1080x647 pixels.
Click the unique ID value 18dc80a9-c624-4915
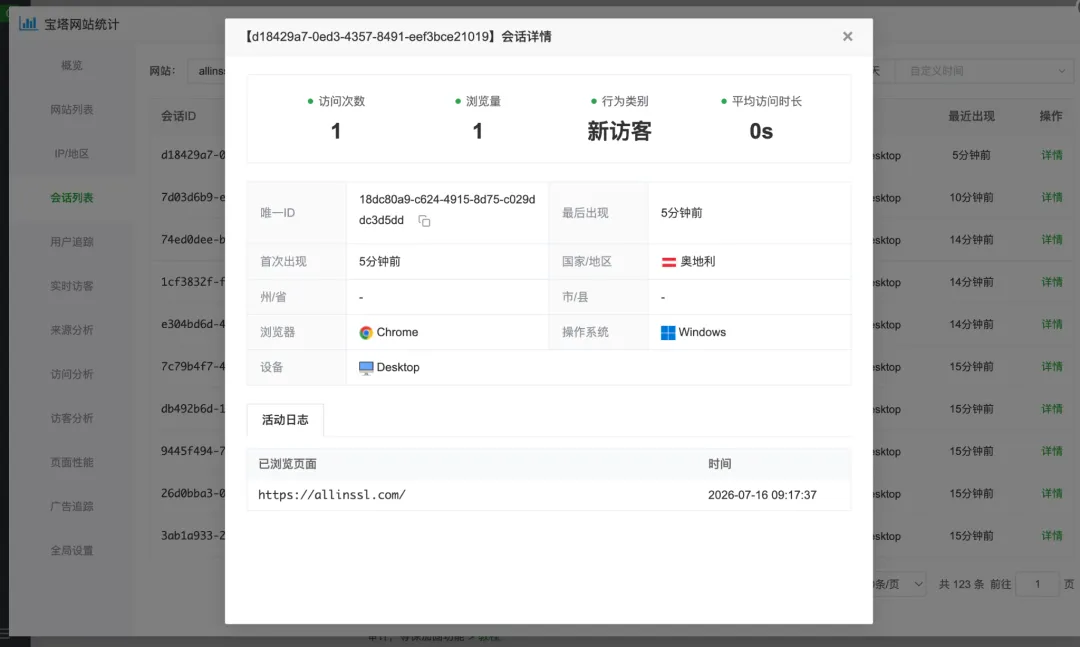pyautogui.click(x=447, y=209)
